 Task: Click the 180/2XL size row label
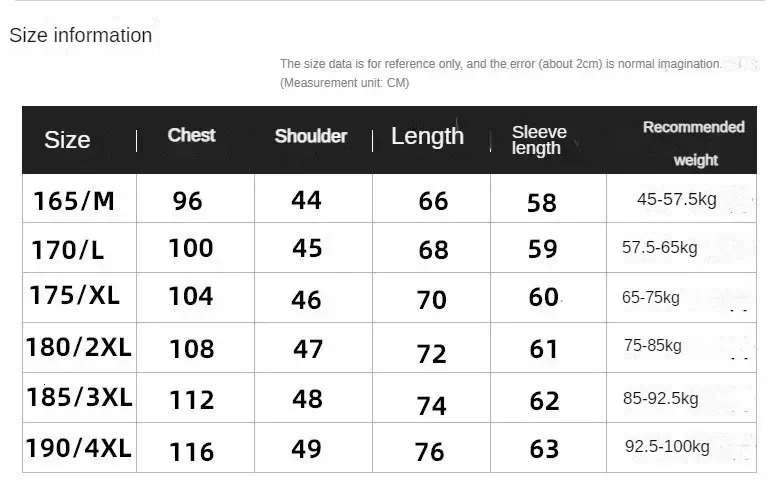(79, 348)
